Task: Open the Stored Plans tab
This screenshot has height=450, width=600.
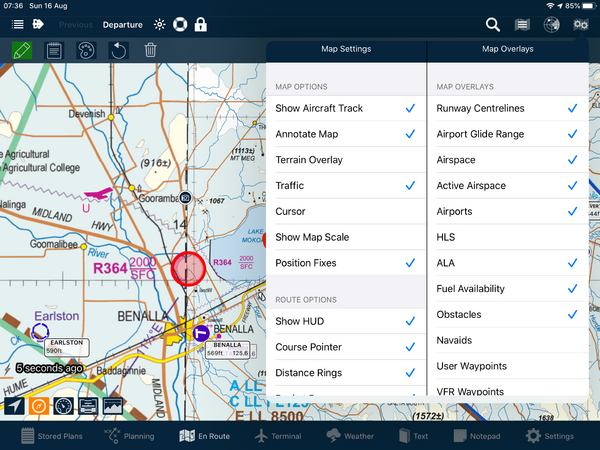Action: click(x=54, y=436)
